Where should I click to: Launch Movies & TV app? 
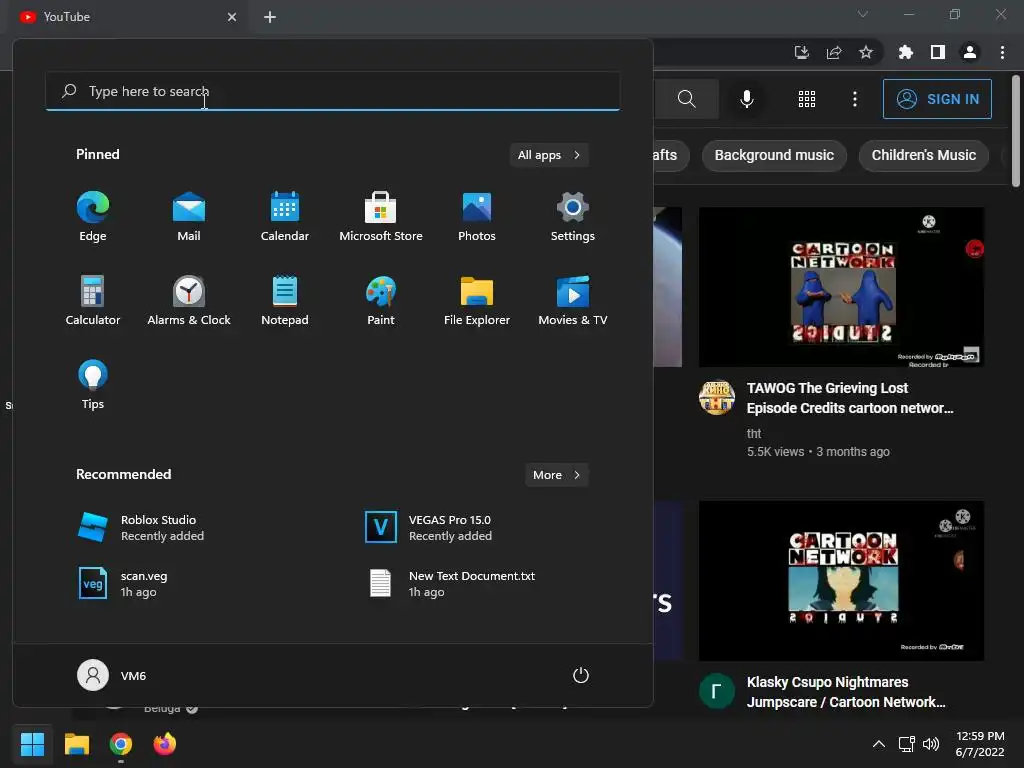click(573, 300)
